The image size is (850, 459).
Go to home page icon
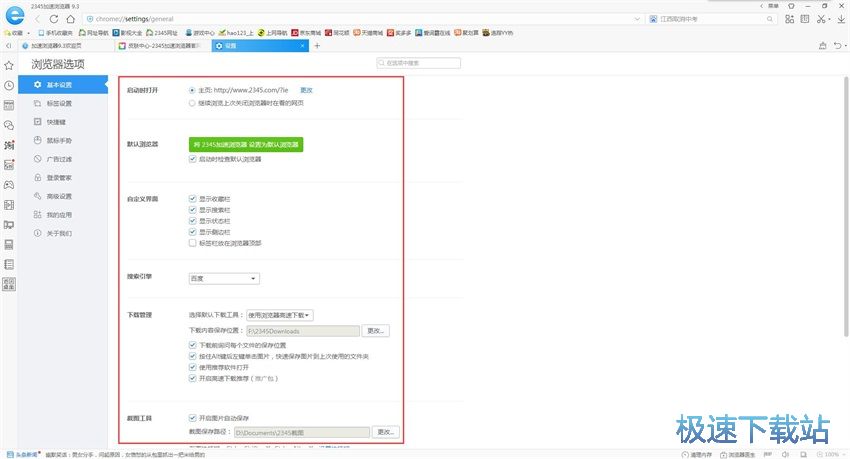(70, 19)
